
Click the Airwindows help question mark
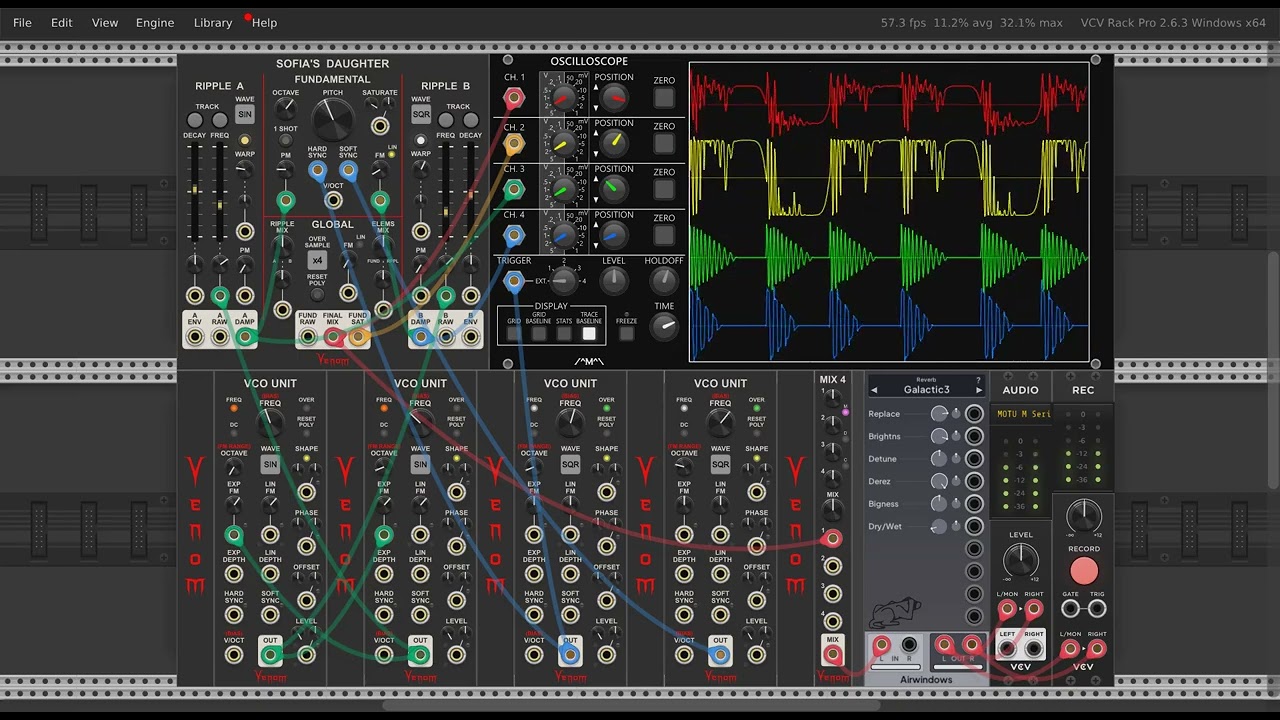point(978,380)
